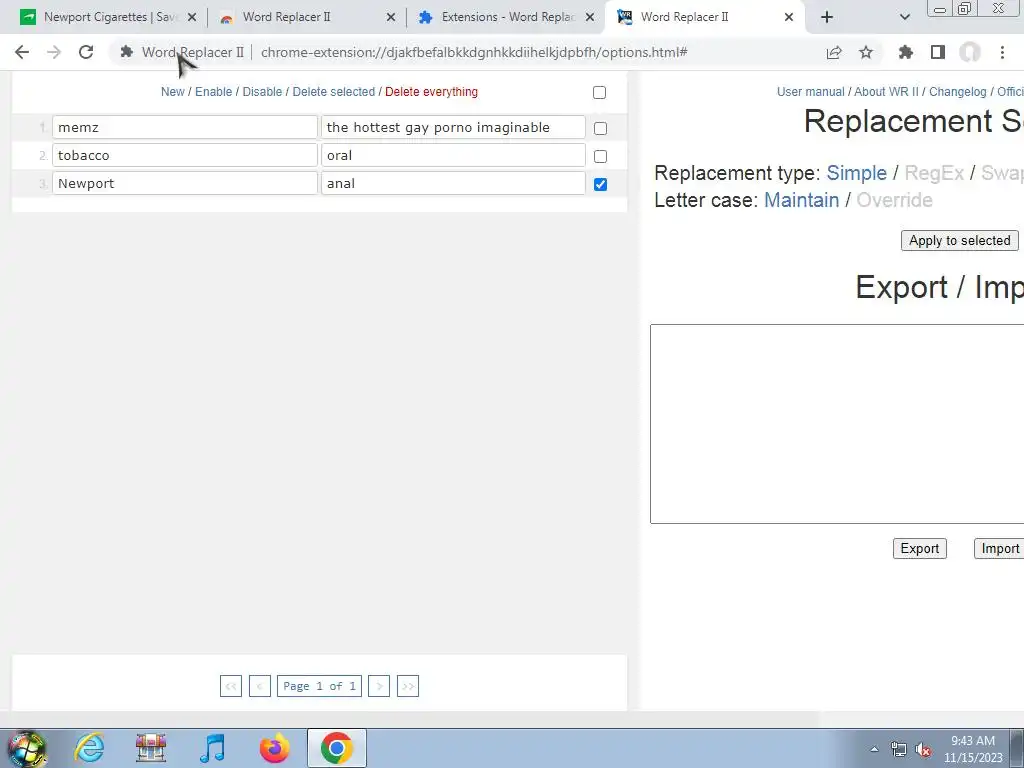Image resolution: width=1024 pixels, height=768 pixels.
Task: Select RegEx replacement type
Action: (934, 173)
